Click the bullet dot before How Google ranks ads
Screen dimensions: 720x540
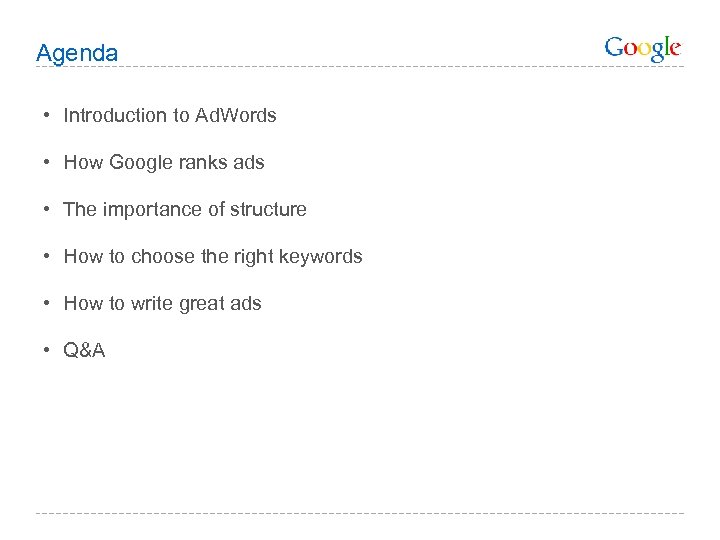[48, 162]
